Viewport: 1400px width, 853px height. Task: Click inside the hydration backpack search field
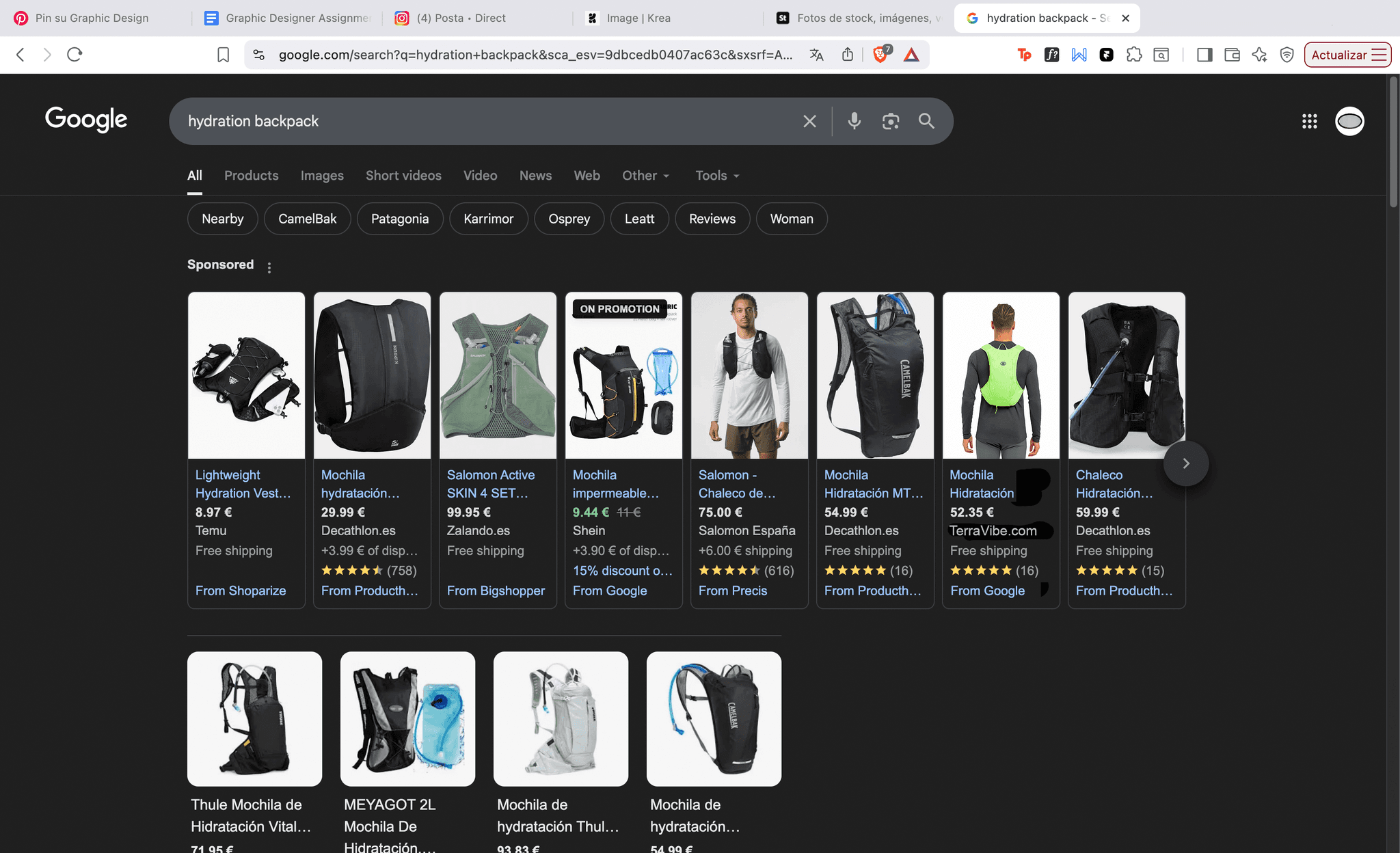479,121
